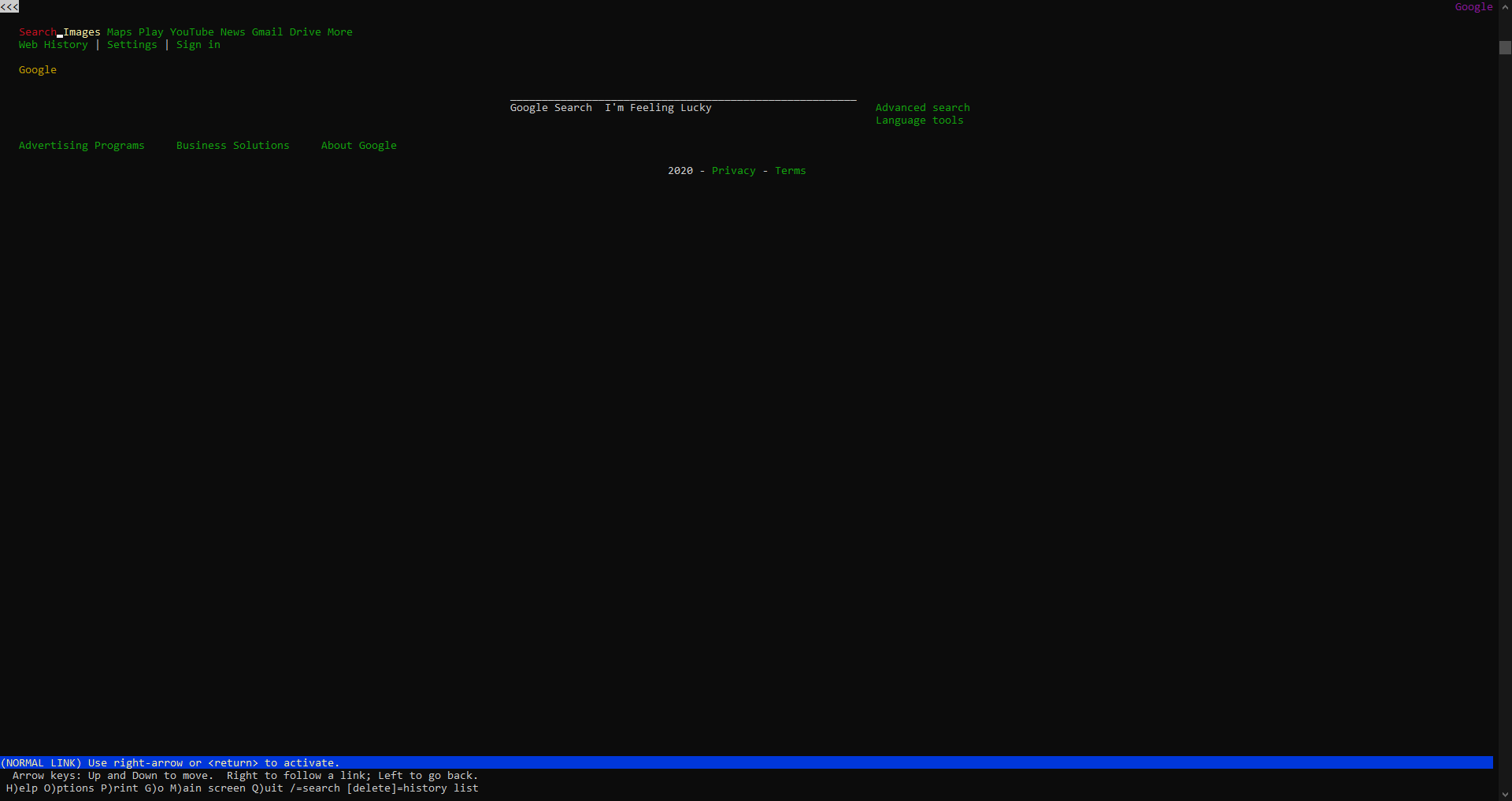
Task: Open the Images link
Action: pos(82,32)
